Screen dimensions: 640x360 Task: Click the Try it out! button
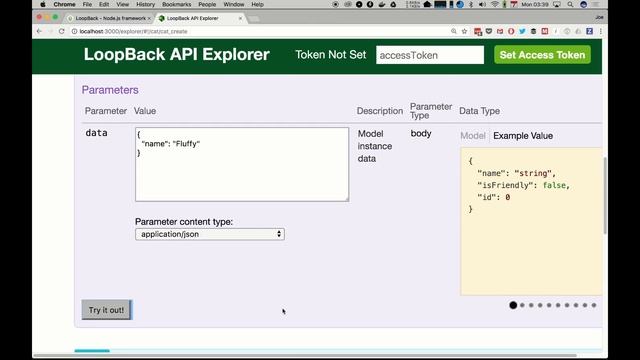[x=107, y=310]
